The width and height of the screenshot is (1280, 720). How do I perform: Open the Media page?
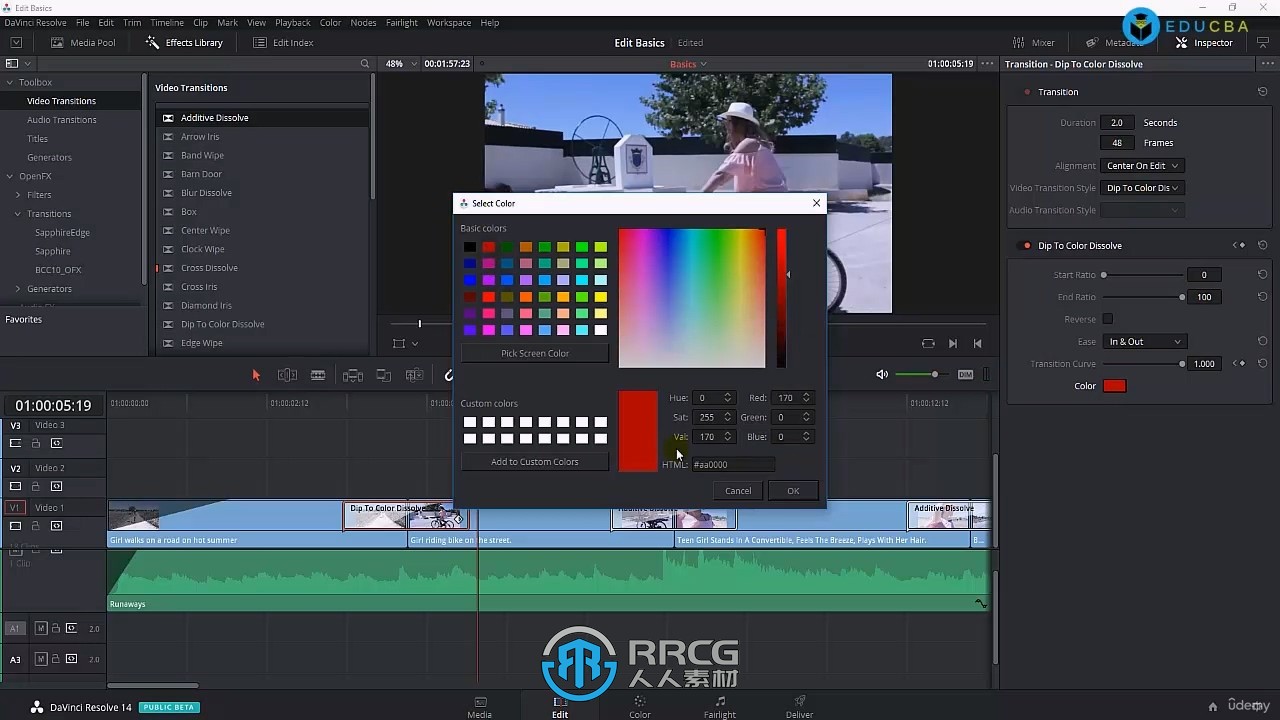coord(480,707)
